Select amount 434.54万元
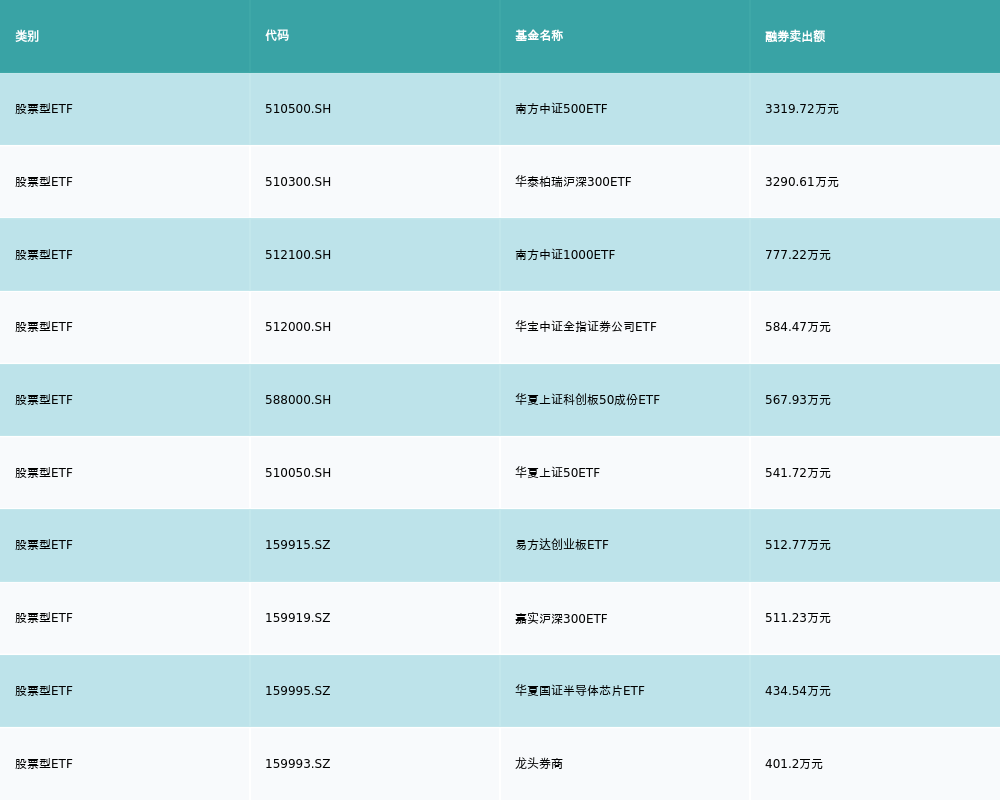Image resolution: width=1000 pixels, height=800 pixels. point(798,691)
